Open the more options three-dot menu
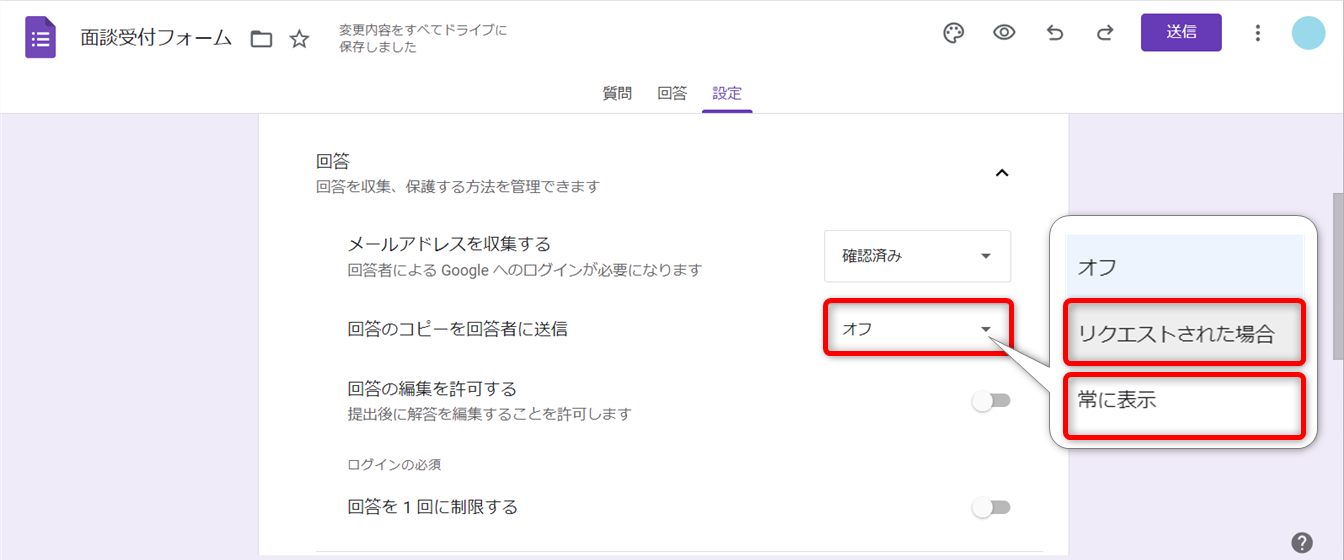This screenshot has height=560, width=1344. pos(1258,33)
